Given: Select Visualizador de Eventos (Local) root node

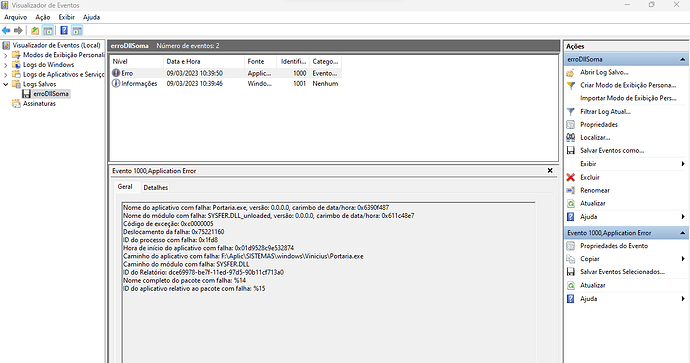Looking at the screenshot, I should pos(56,45).
